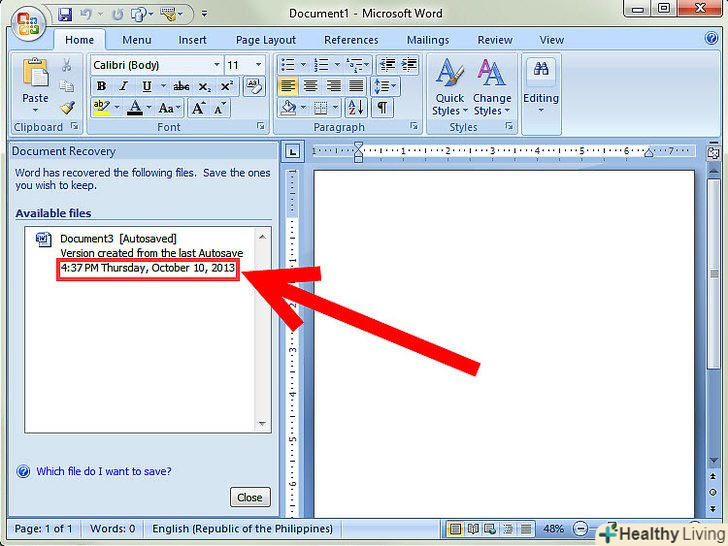Click the Redo repeat icon
The height and width of the screenshot is (546, 728).
pos(117,14)
